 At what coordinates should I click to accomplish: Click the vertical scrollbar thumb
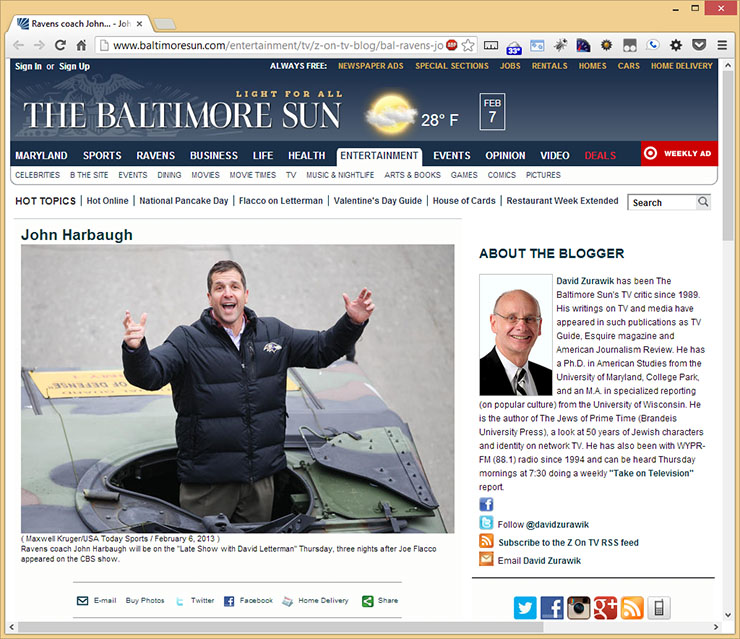[727, 156]
